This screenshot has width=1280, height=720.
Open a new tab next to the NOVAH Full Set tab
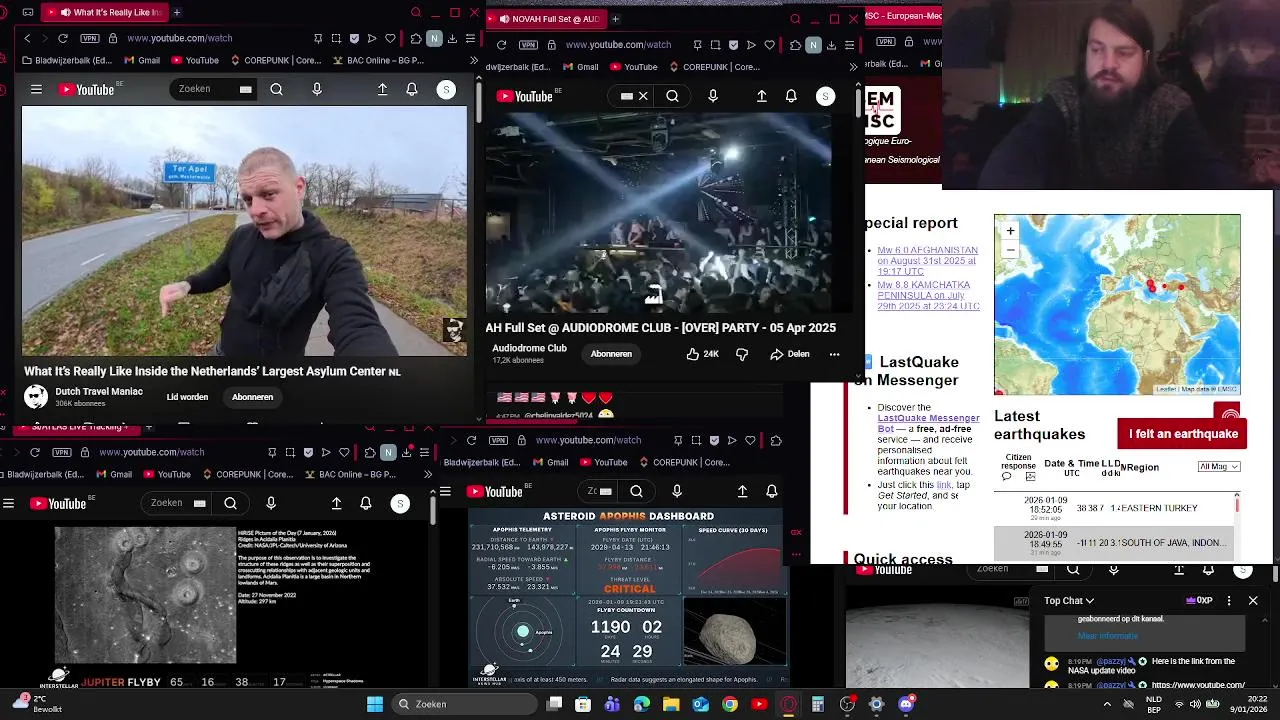click(x=615, y=18)
